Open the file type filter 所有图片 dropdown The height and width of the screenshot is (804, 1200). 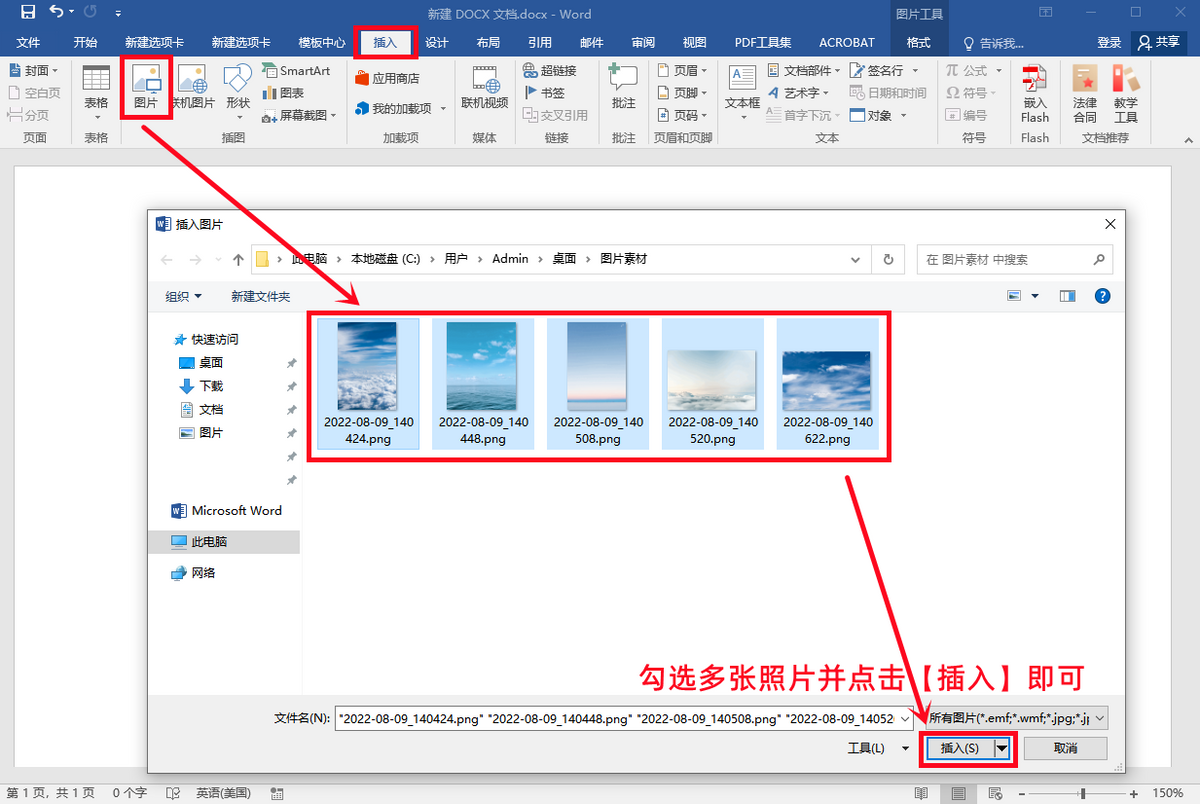click(x=1016, y=717)
